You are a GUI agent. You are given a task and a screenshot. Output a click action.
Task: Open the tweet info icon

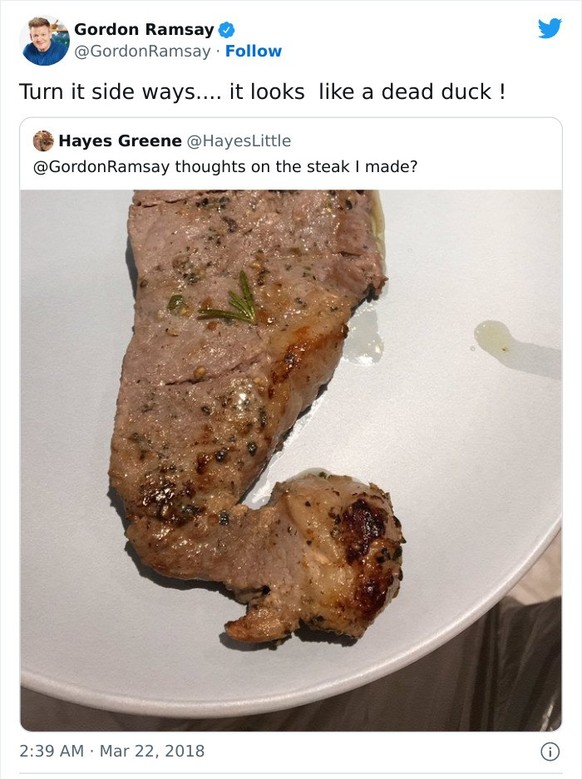pos(550,751)
